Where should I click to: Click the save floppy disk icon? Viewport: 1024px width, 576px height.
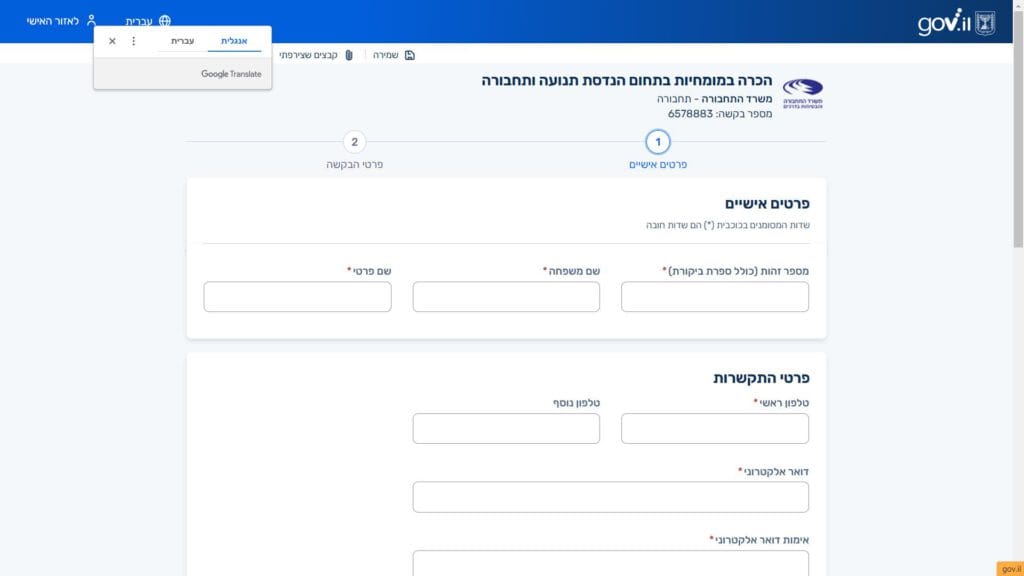point(410,55)
